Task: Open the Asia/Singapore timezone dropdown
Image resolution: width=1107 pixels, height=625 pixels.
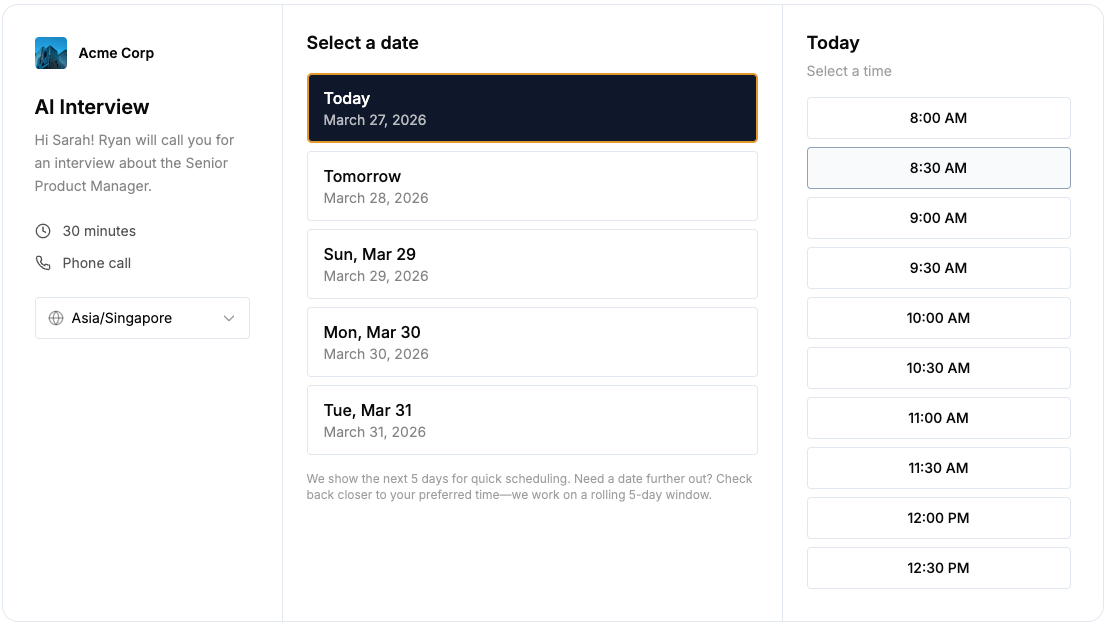Action: click(x=142, y=318)
